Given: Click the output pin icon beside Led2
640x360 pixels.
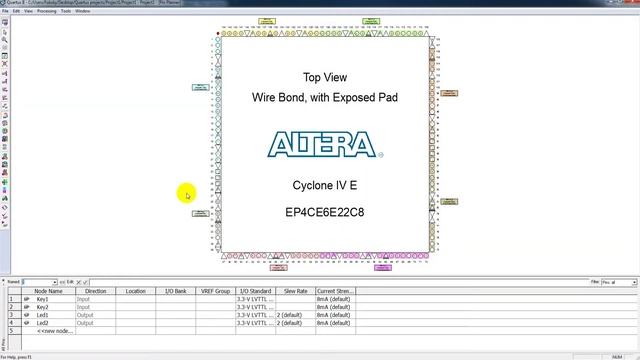Looking at the screenshot, I should click(27, 323).
